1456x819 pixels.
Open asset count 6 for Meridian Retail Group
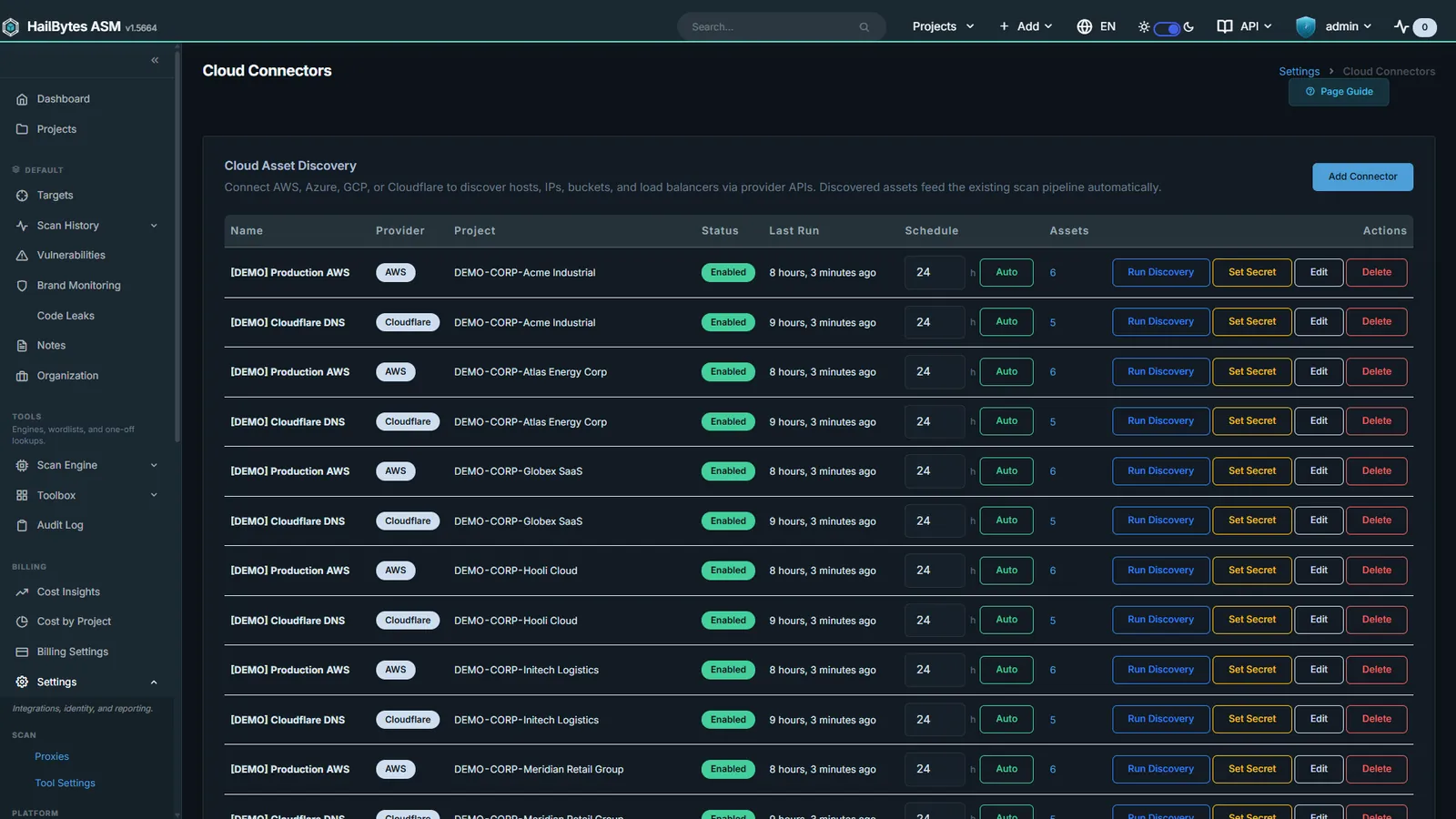[1053, 770]
